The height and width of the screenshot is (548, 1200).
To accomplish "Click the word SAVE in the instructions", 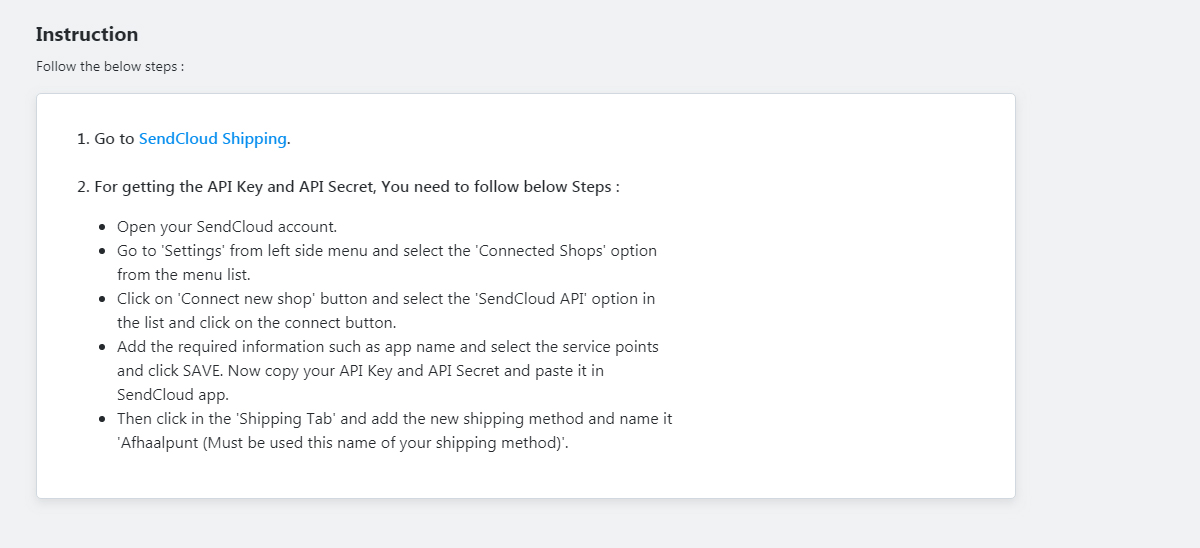I will pos(200,370).
